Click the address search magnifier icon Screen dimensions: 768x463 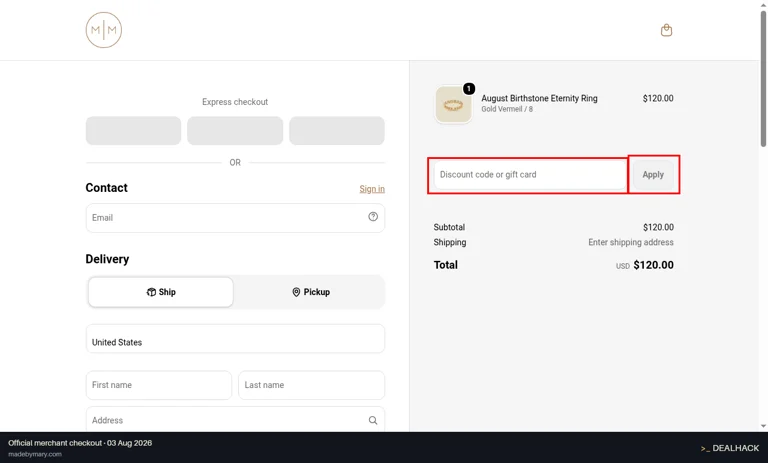373,420
